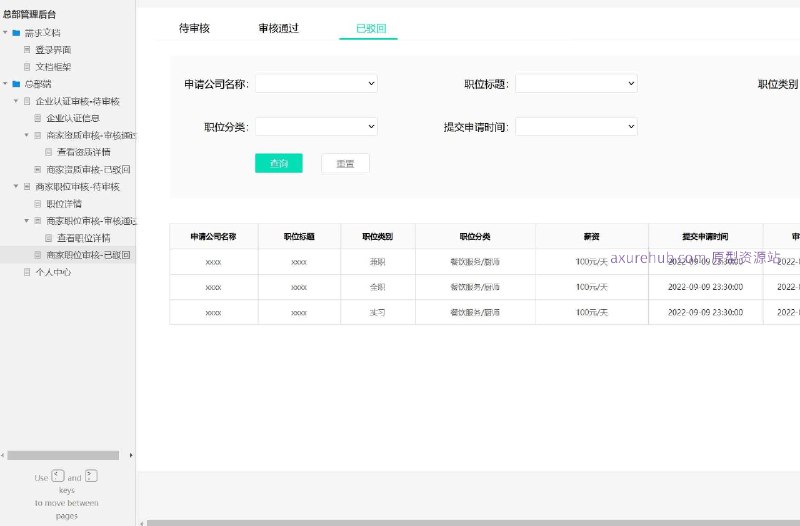The width and height of the screenshot is (800, 526).
Task: Select 商家职位审核-已驳回 in the tree
Action: pos(88,255)
